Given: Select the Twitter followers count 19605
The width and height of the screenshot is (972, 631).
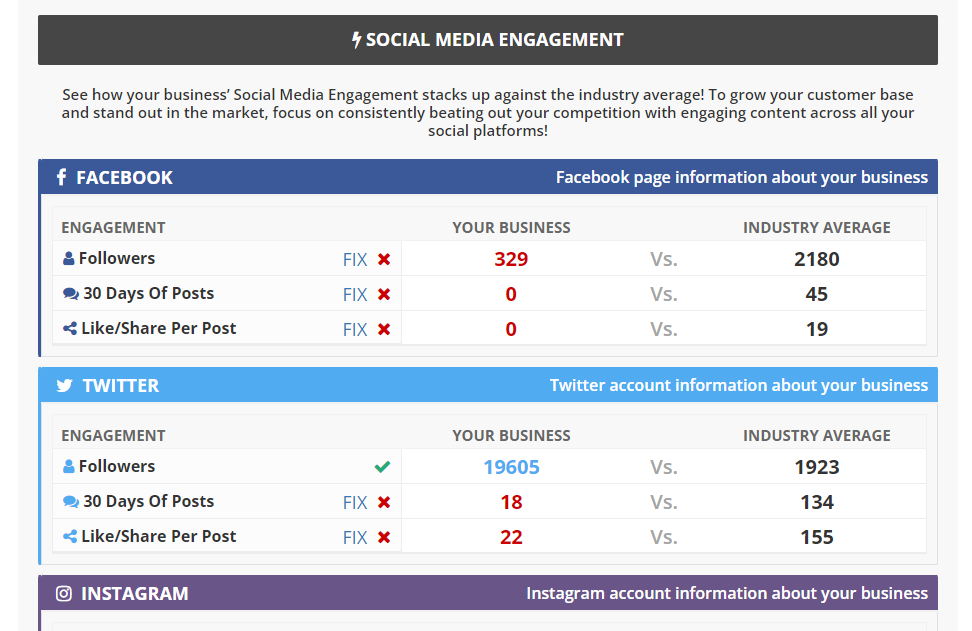Looking at the screenshot, I should tap(511, 467).
